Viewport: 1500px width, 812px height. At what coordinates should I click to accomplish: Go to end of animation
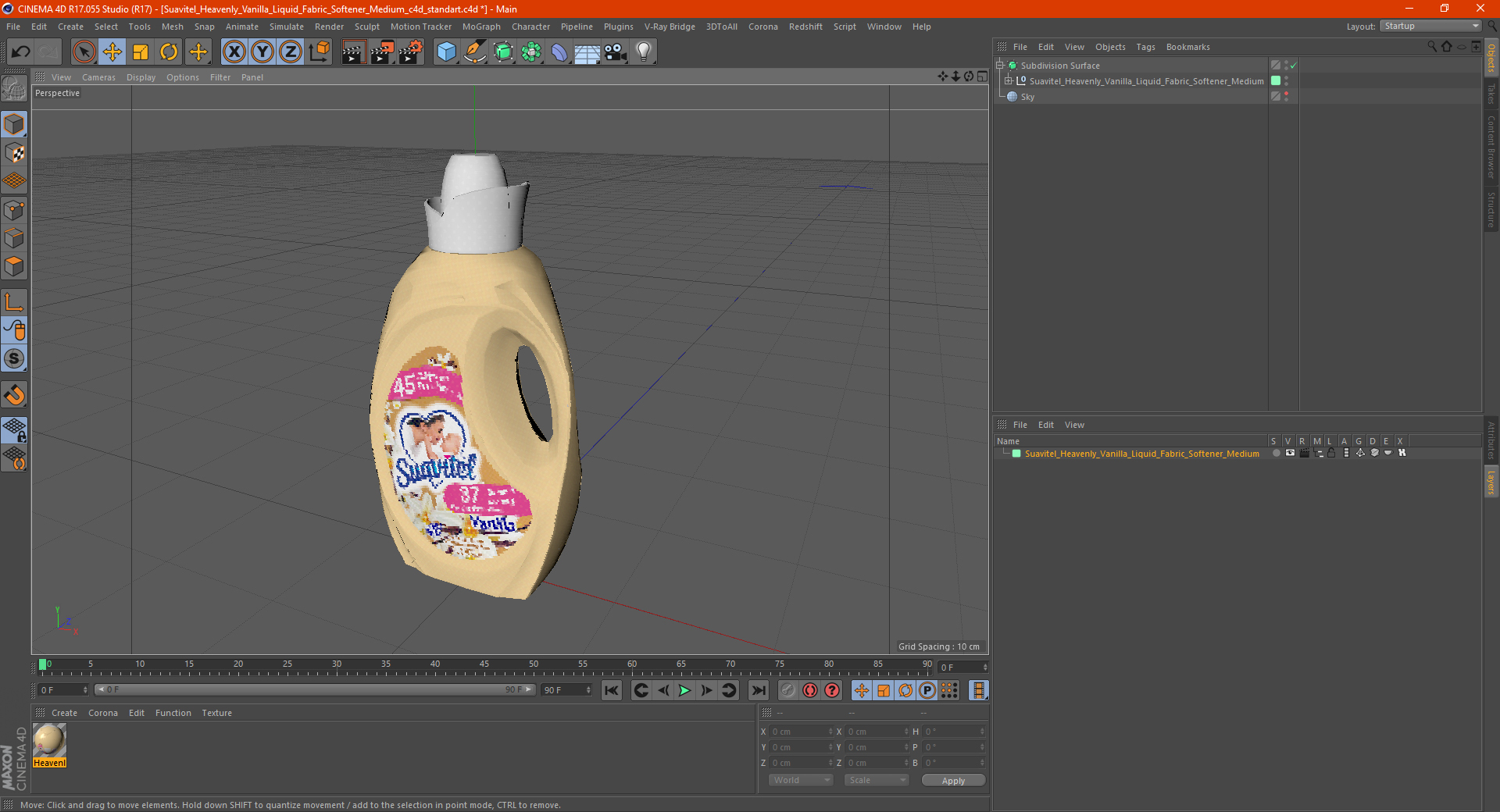[758, 690]
